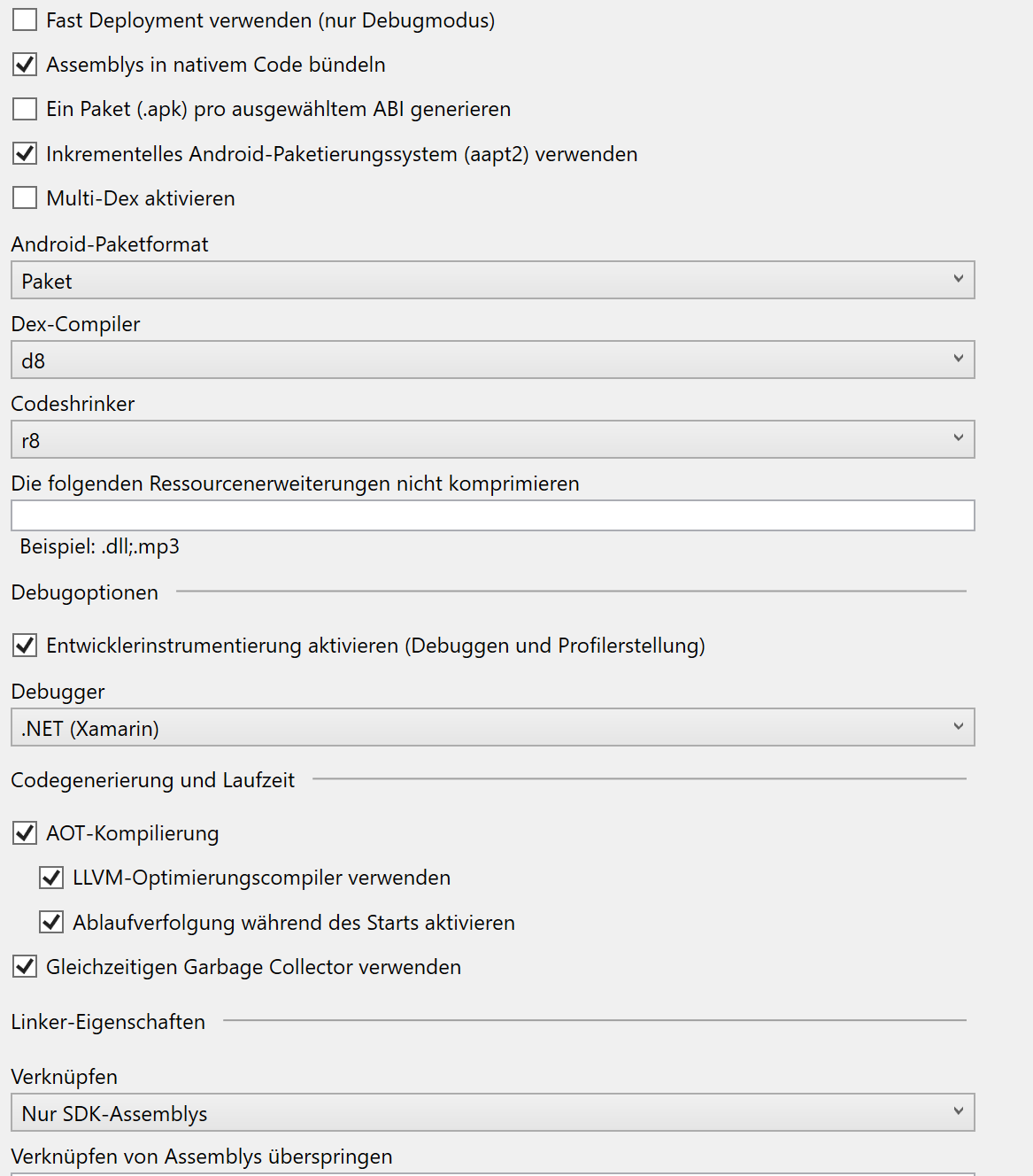
Task: Uncheck Assemblys in nativem Code bündeln
Action: [24, 64]
